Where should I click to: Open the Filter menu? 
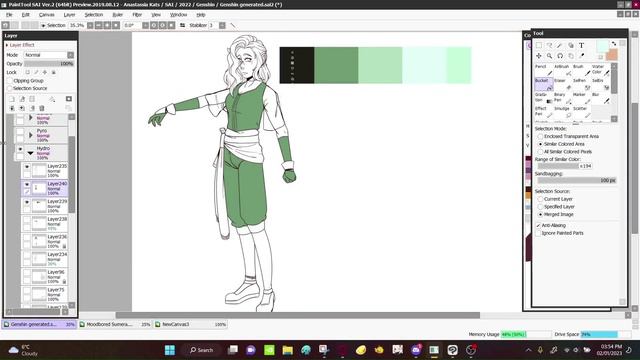(x=137, y=15)
